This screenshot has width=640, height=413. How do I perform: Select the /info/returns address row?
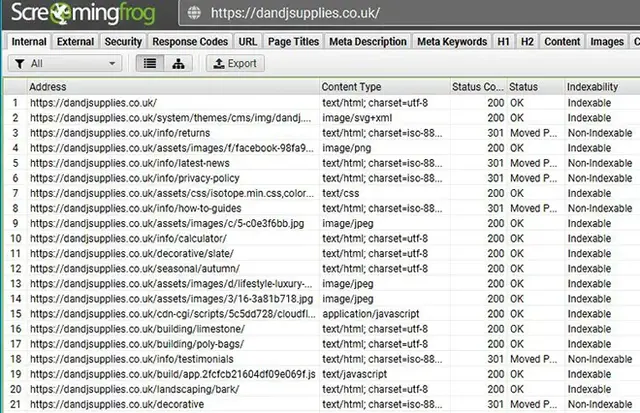coord(120,133)
